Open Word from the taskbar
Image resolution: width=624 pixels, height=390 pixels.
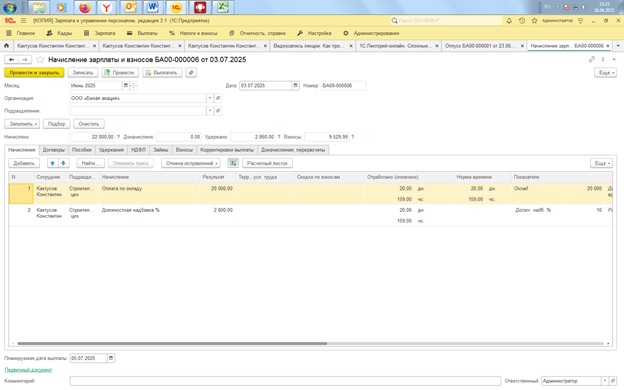(153, 7)
